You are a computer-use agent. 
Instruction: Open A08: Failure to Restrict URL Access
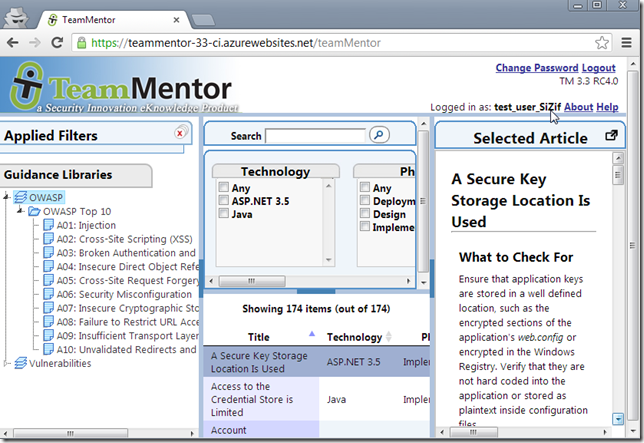(x=128, y=322)
